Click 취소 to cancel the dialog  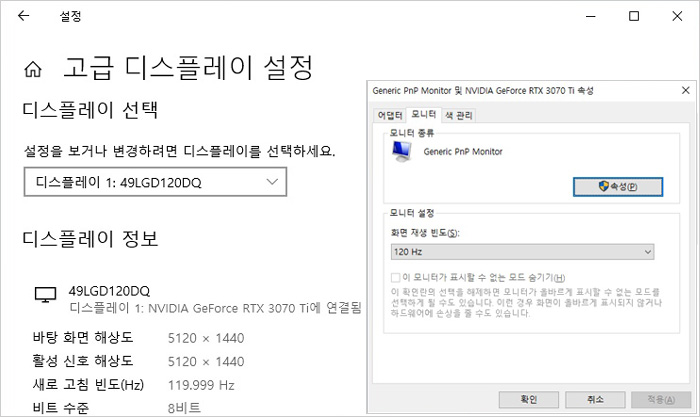(596, 399)
